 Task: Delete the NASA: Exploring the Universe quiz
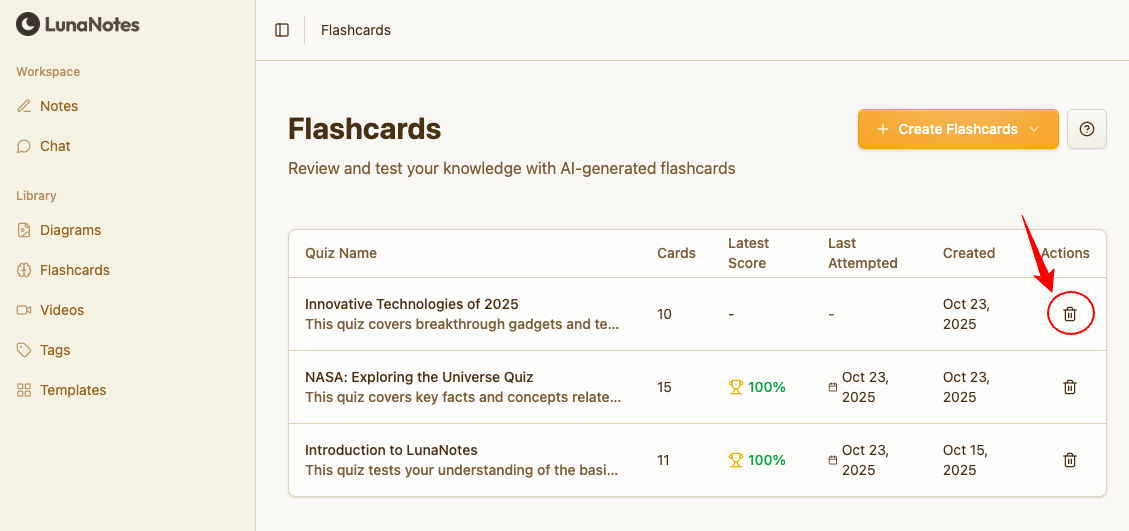[x=1070, y=387]
